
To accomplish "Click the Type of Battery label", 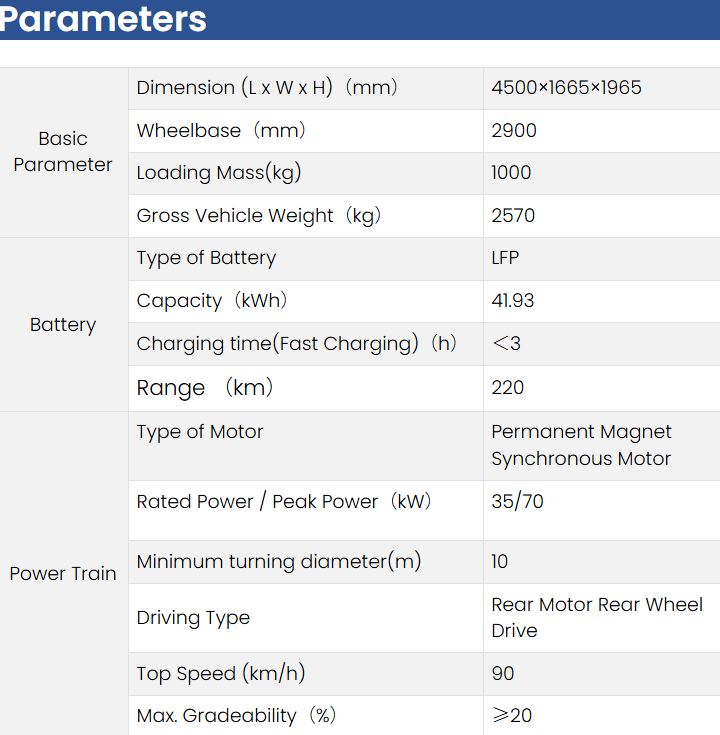I will click(x=206, y=258).
